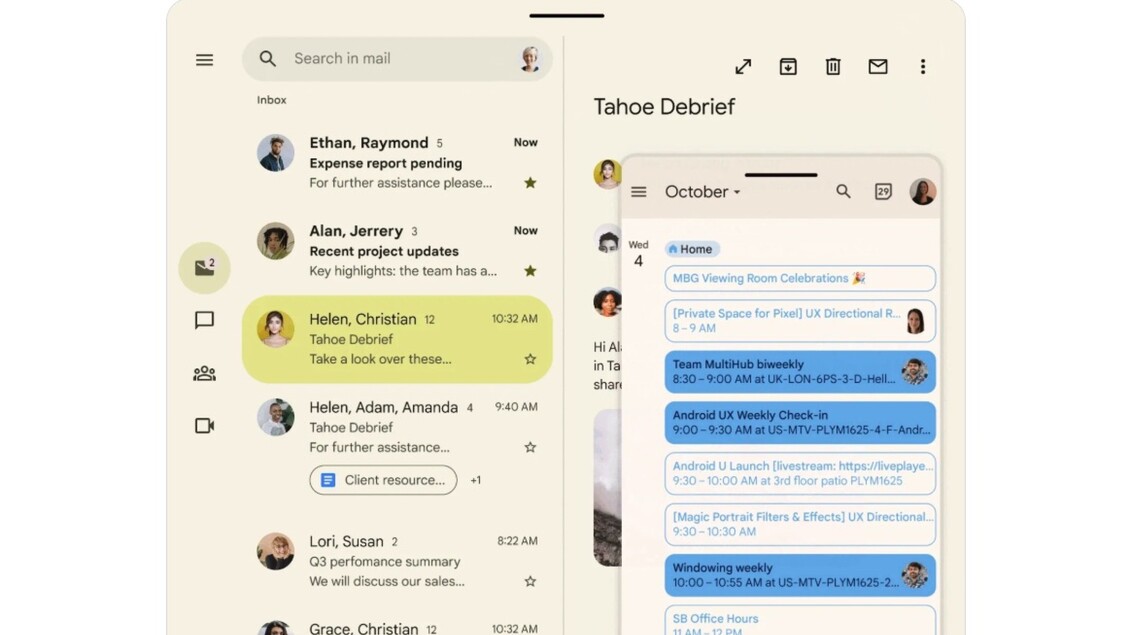Unstar the Ethan, Raymond email
The image size is (1129, 635).
[x=531, y=183]
